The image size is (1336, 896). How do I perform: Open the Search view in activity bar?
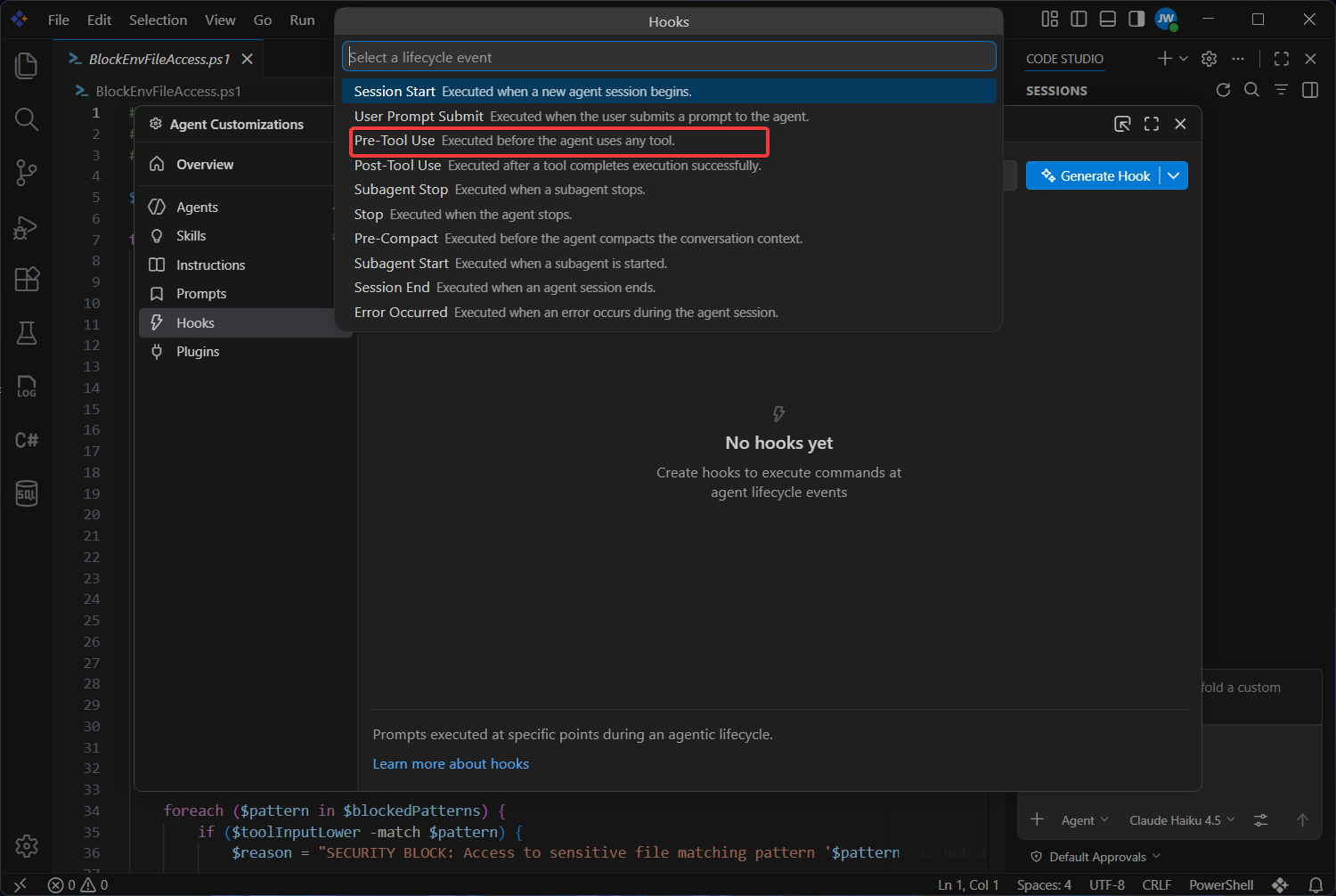tap(27, 119)
